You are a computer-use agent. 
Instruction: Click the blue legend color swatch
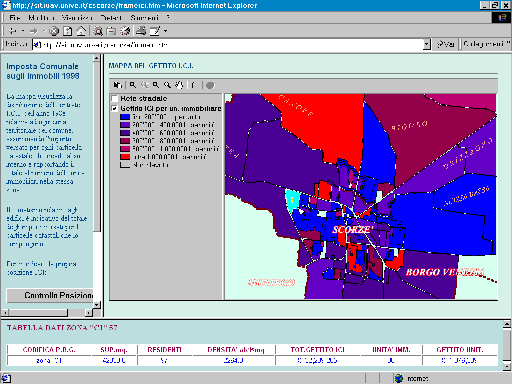[125, 117]
